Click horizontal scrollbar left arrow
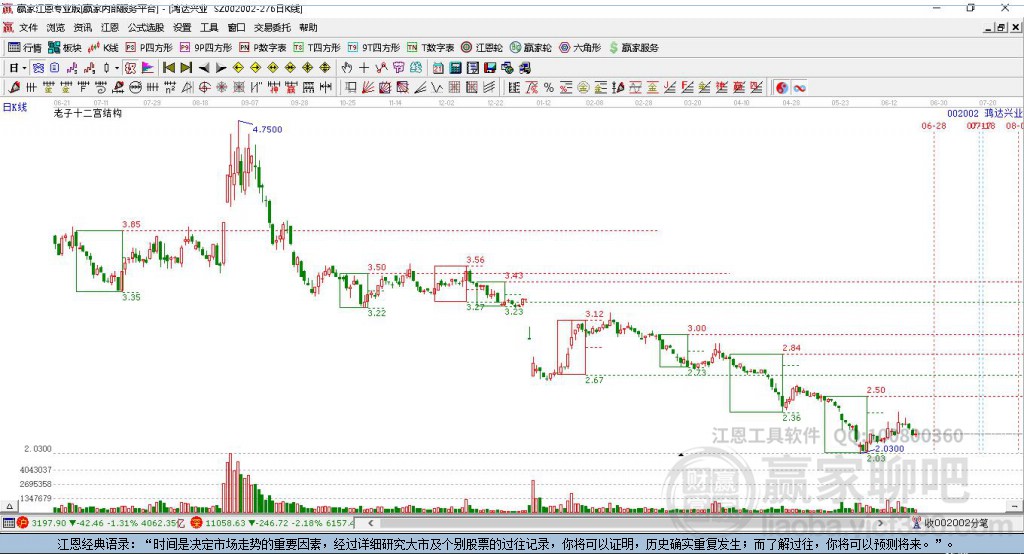Screen dimensions: 1024x554 (x=371, y=523)
